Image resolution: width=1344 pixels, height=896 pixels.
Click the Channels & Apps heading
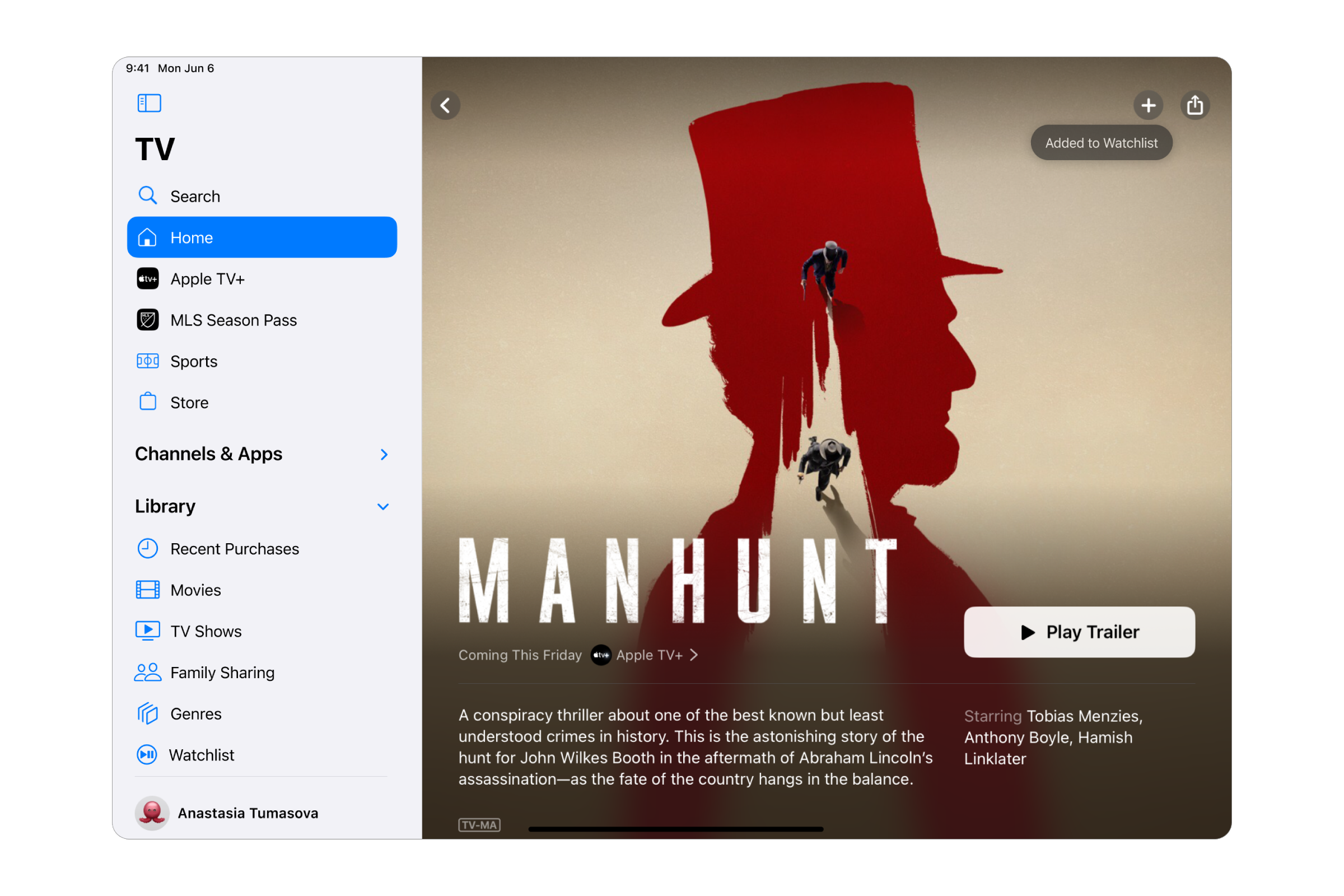click(x=208, y=454)
